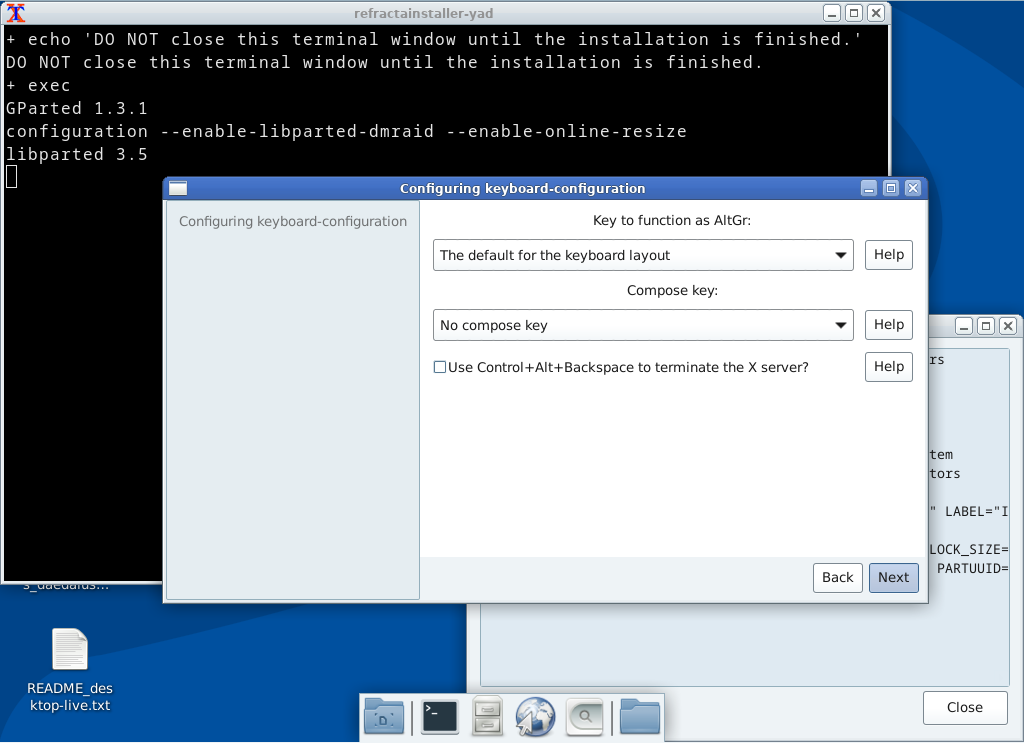Select Configuring keyboard-configuration in left sidebar
The image size is (1024, 743).
pyautogui.click(x=293, y=221)
